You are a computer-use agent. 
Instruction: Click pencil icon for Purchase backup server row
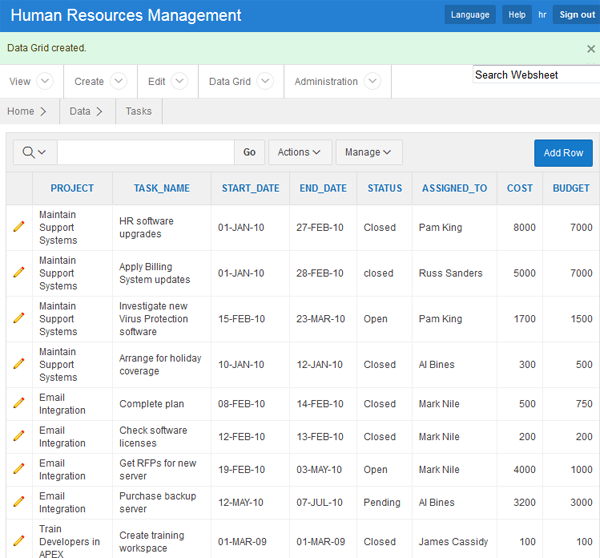18,502
